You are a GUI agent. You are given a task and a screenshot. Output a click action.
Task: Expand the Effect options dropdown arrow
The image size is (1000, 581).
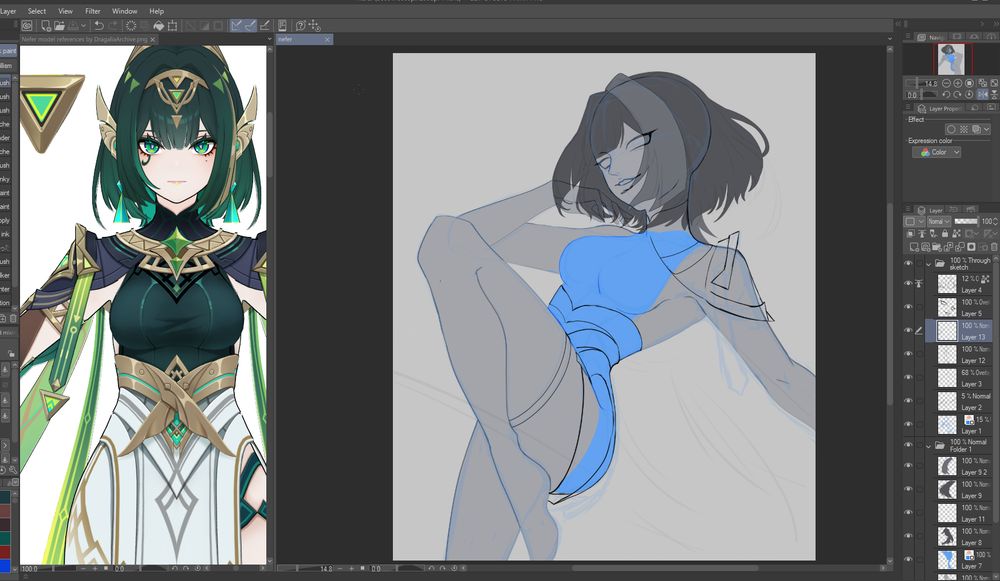tap(987, 129)
